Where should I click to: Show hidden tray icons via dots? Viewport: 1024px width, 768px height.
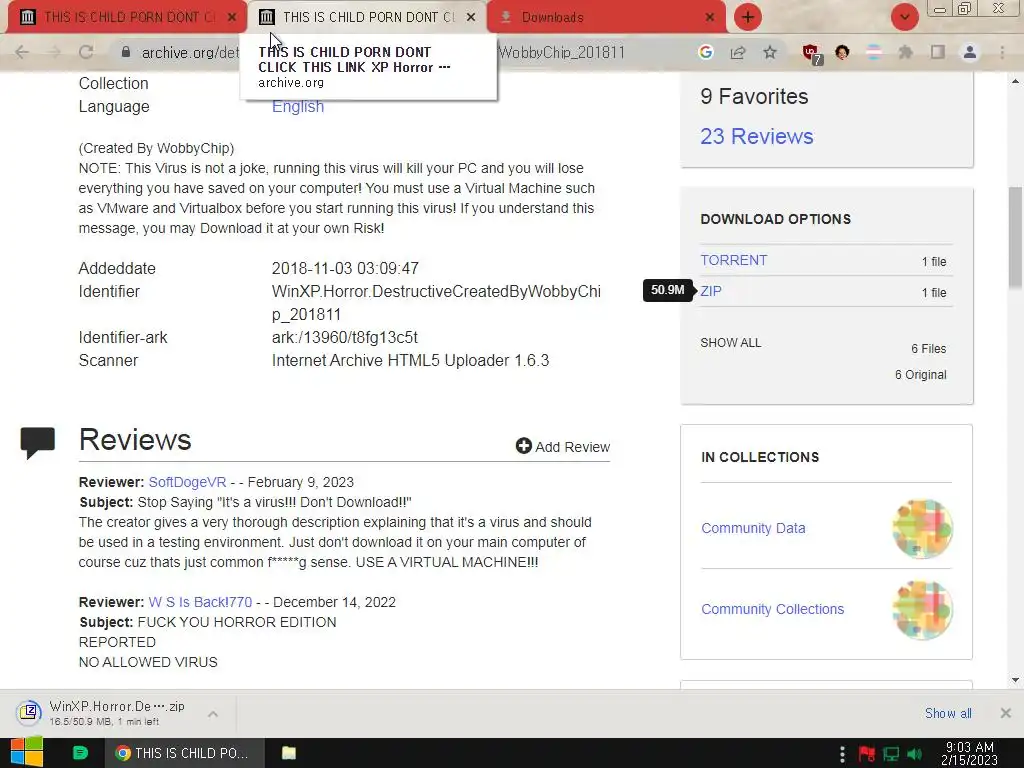(x=842, y=754)
